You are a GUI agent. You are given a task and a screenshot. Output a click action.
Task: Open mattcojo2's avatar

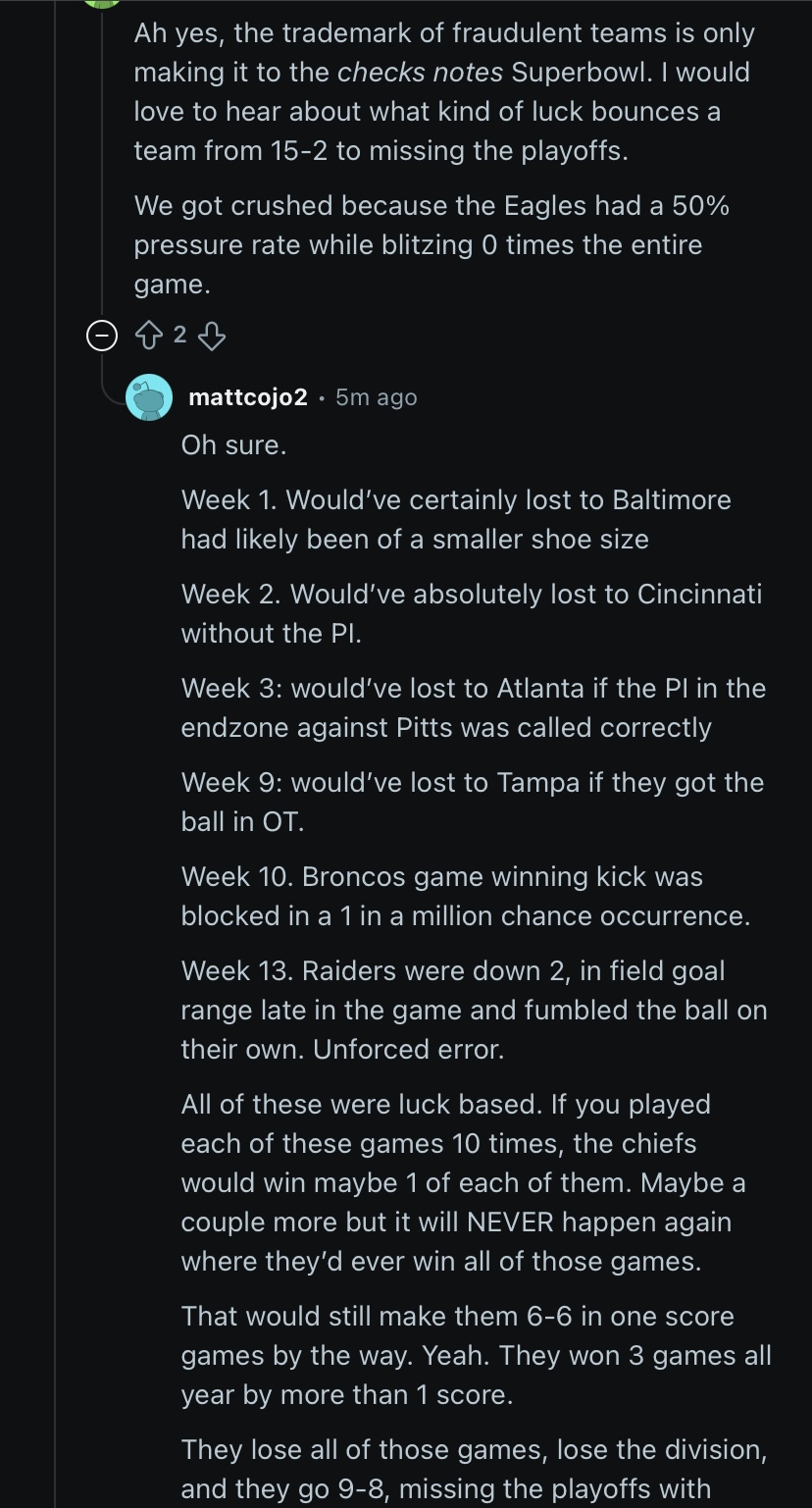149,397
